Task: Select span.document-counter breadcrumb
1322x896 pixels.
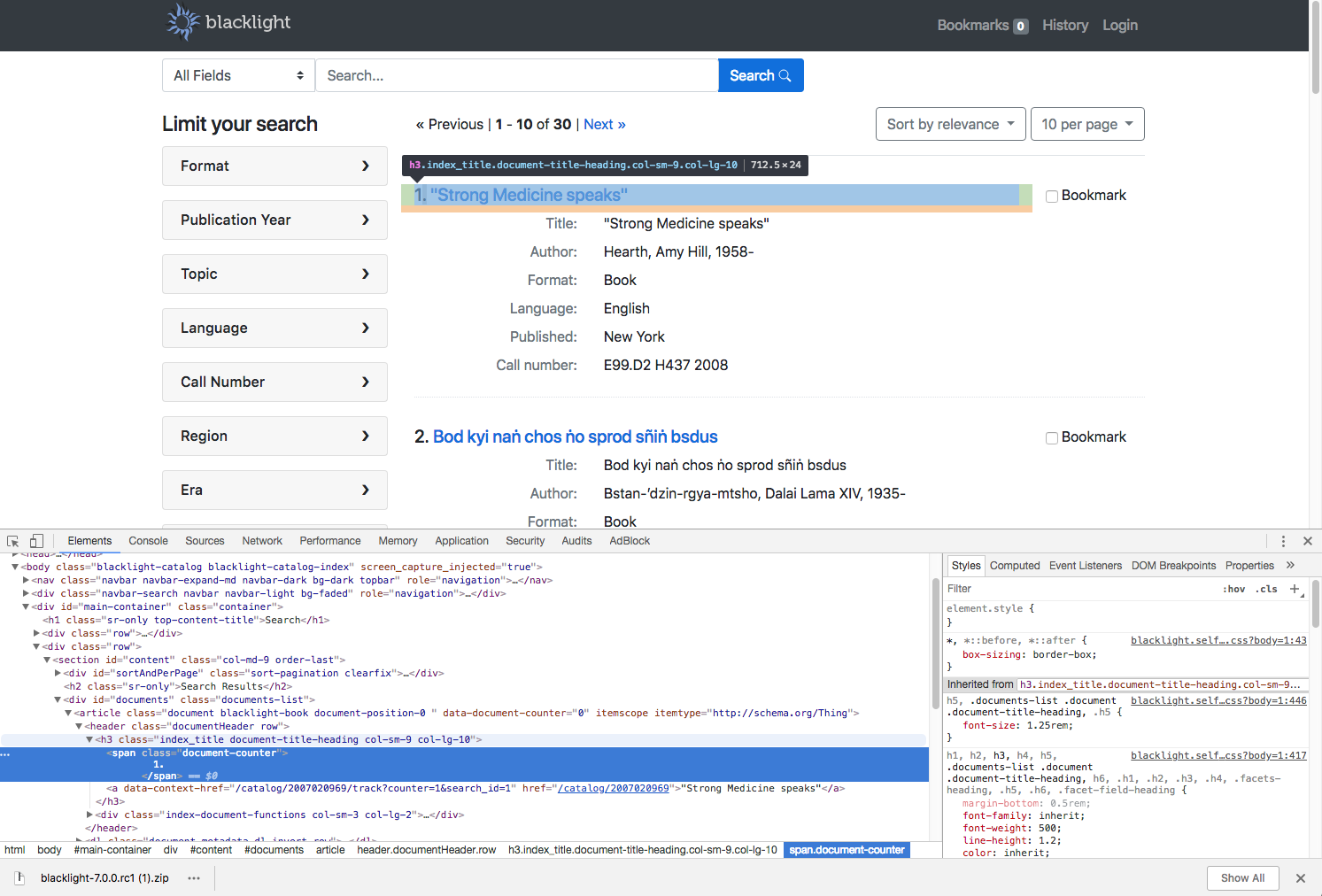Action: click(847, 850)
